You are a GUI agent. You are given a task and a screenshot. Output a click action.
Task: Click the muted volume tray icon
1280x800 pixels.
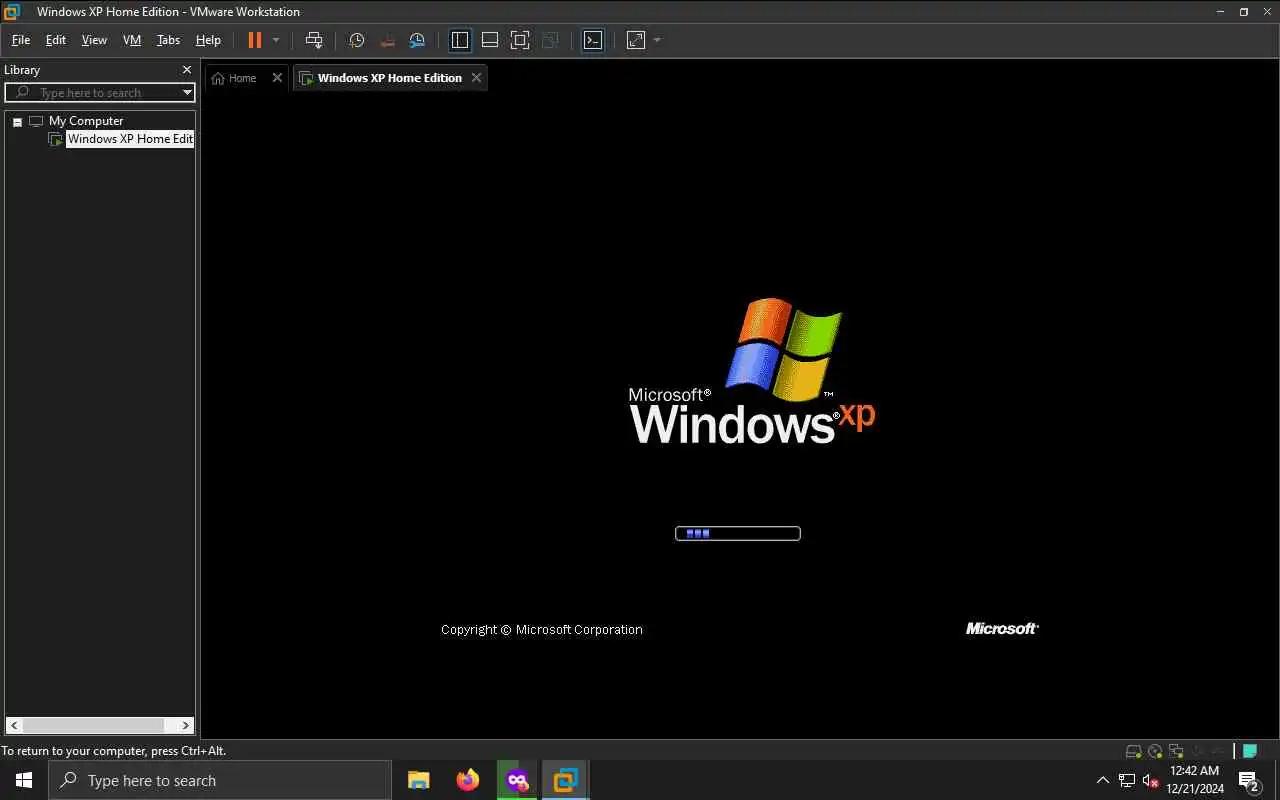pyautogui.click(x=1150, y=780)
